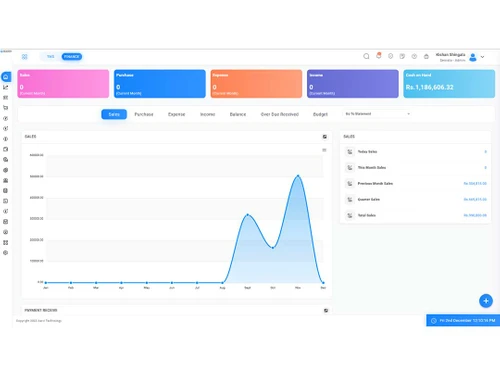Click the clock icon in top bar

click(414, 56)
